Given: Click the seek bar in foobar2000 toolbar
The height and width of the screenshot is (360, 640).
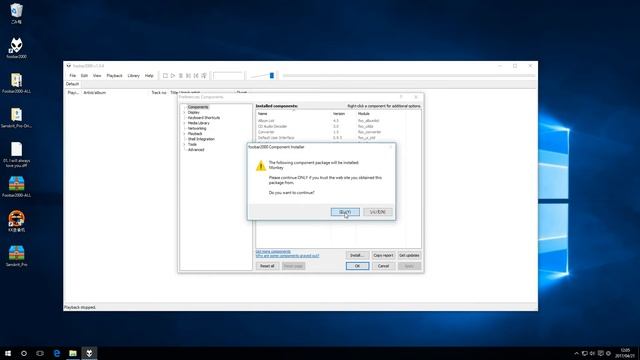Looking at the screenshot, I should (409, 76).
